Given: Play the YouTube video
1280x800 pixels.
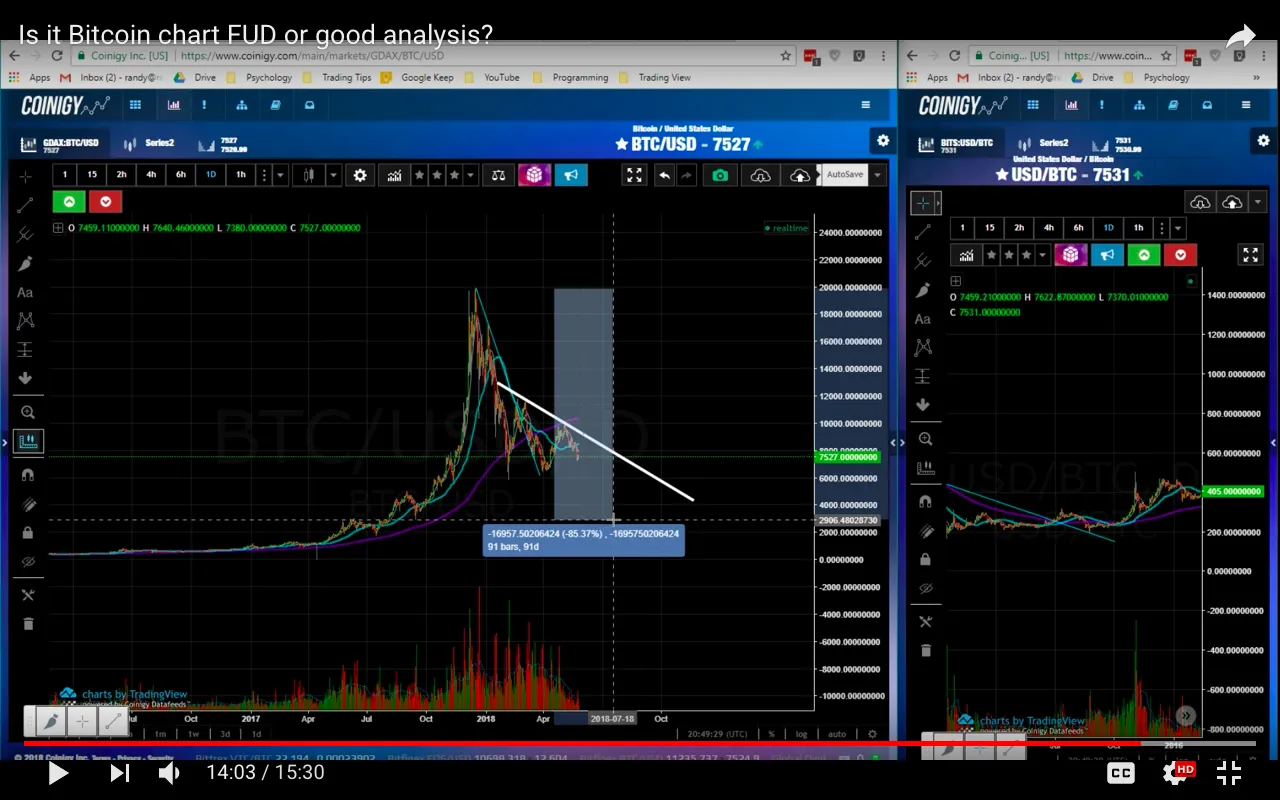Looking at the screenshot, I should pos(58,773).
